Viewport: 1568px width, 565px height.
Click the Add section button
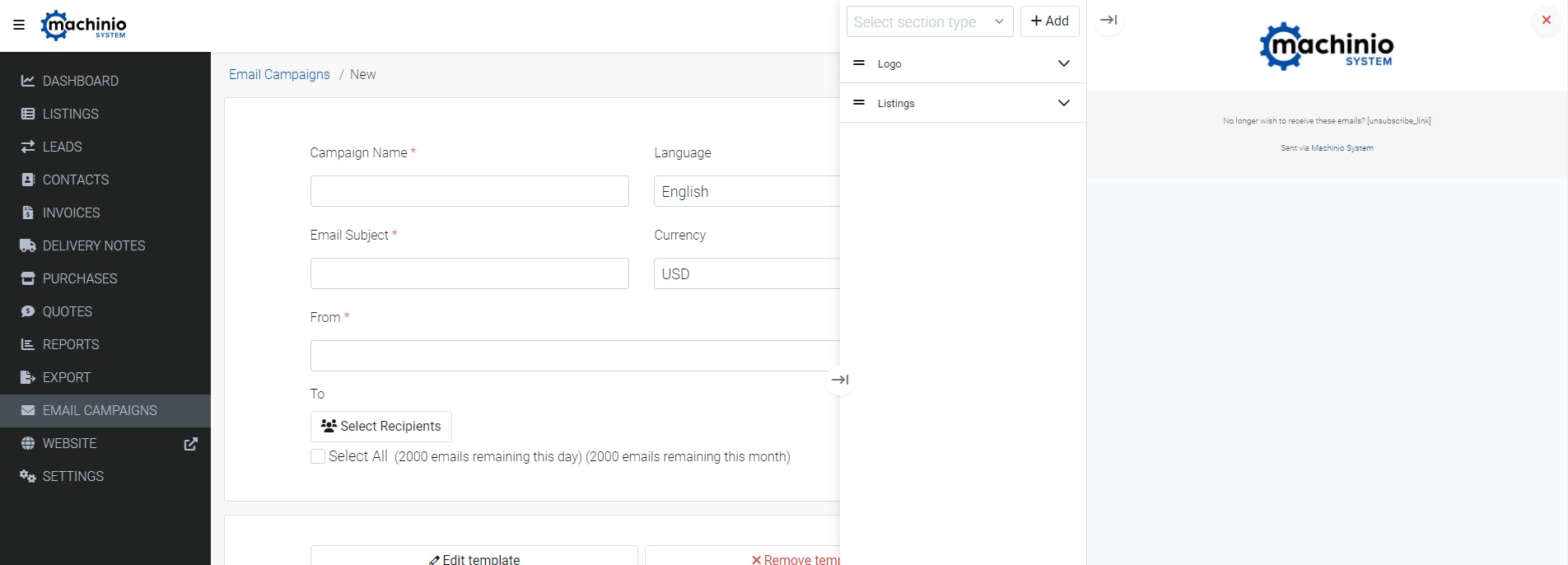(1050, 21)
